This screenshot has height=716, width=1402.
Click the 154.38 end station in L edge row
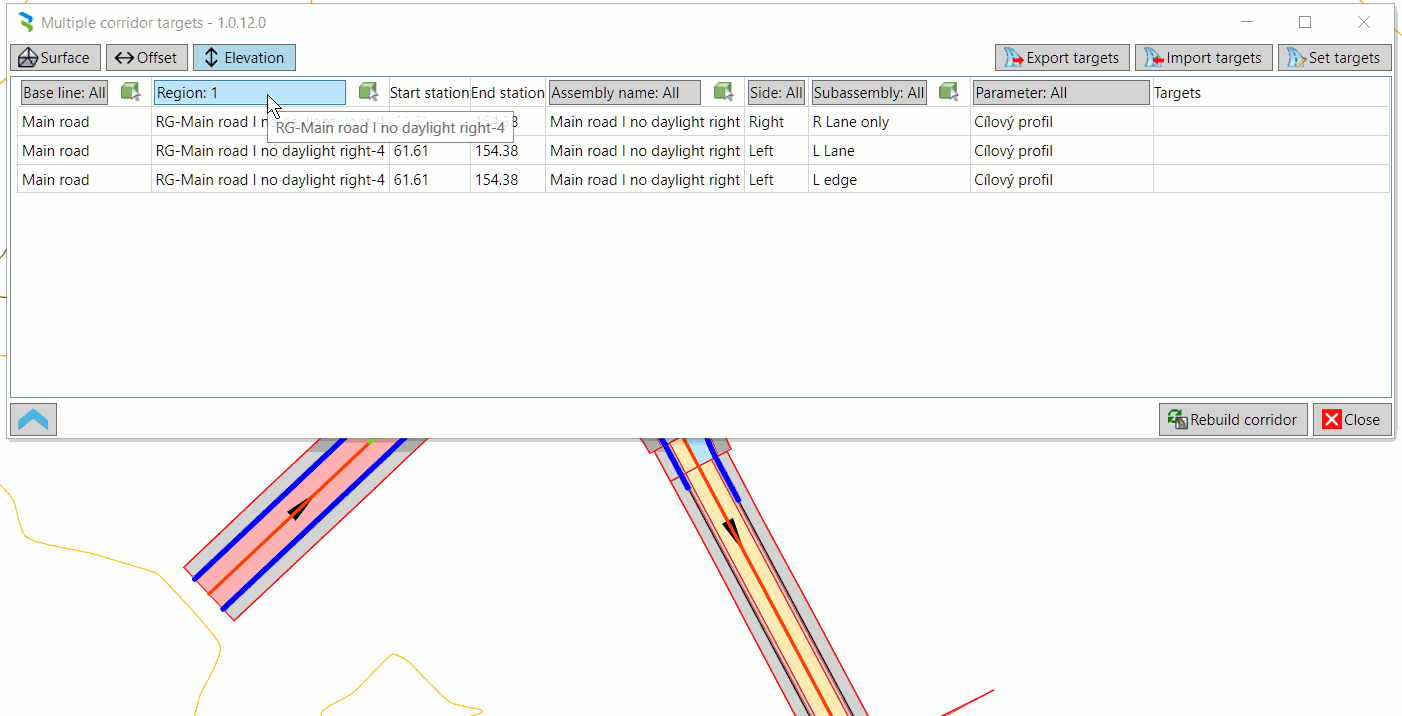tap(508, 180)
